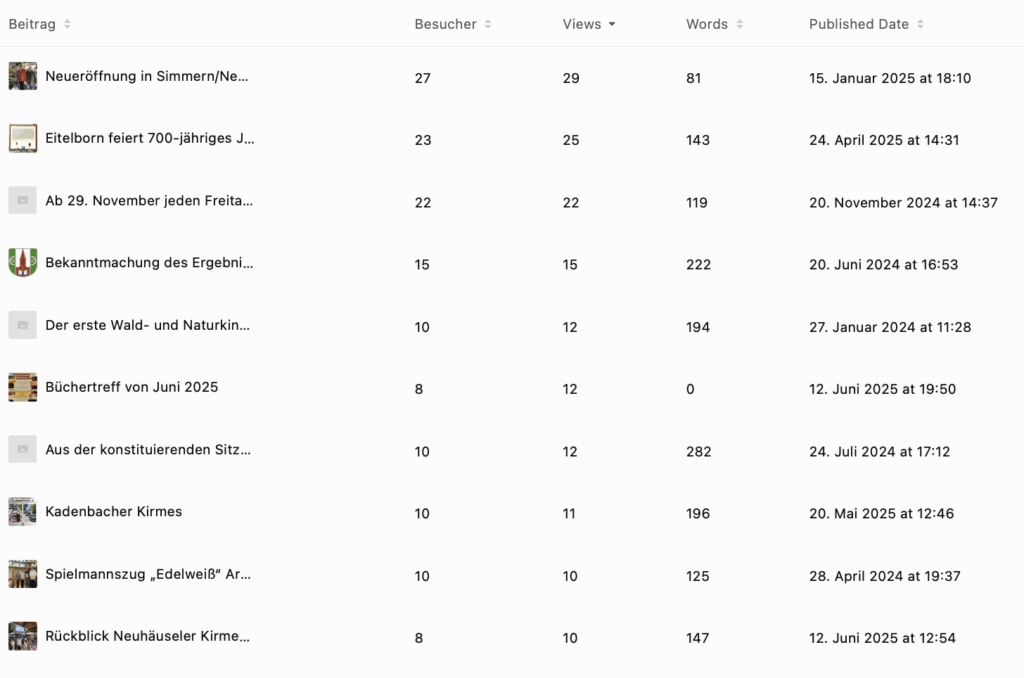Sort the table by Beitrag column
The image size is (1024, 678).
point(67,24)
